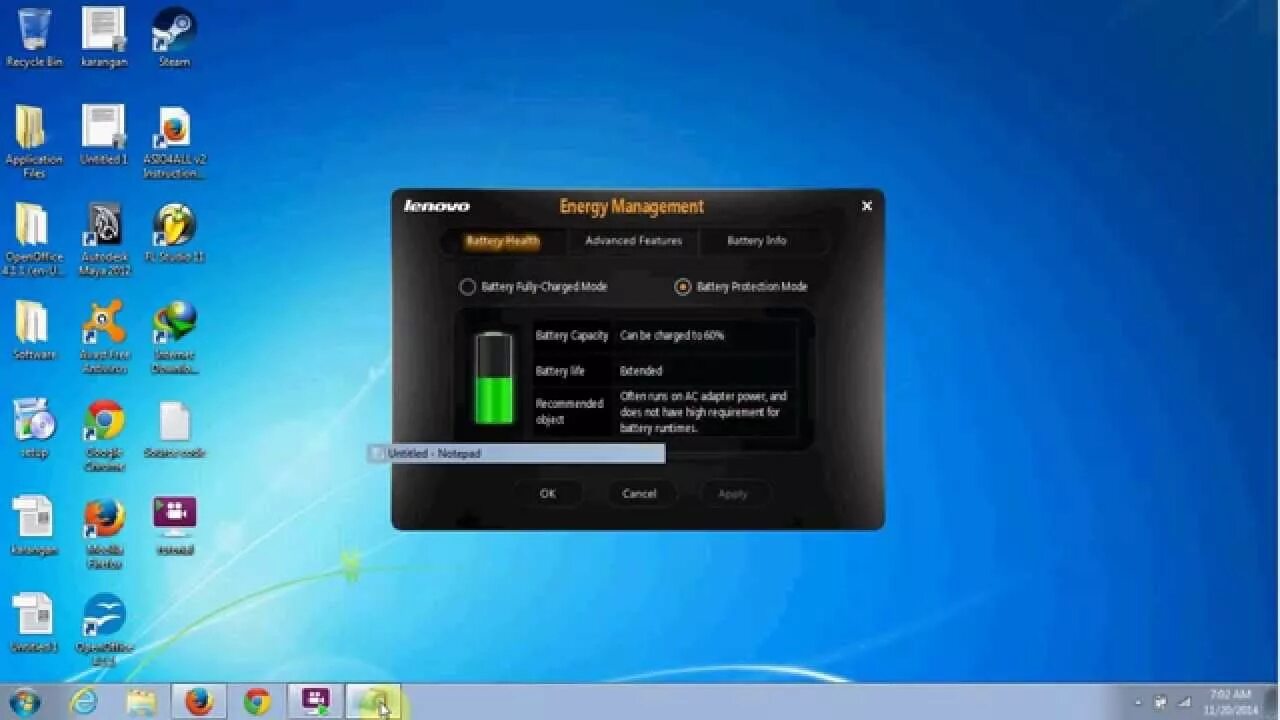Open Windows Explorer from the taskbar

pos(141,702)
